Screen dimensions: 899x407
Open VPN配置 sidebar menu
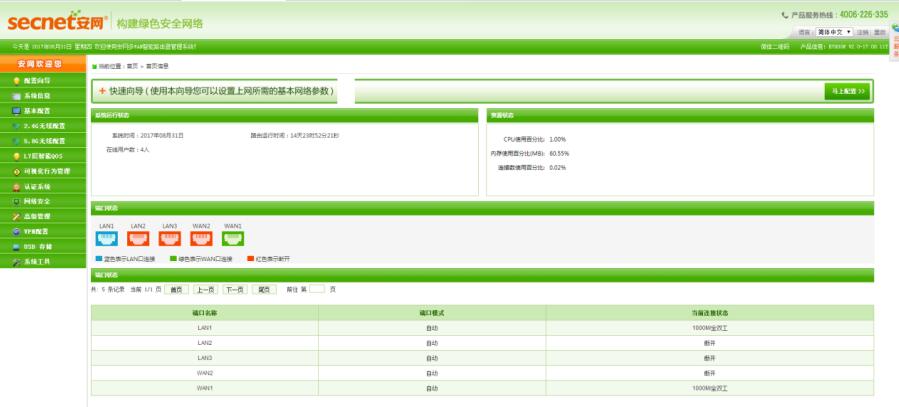click(x=43, y=231)
